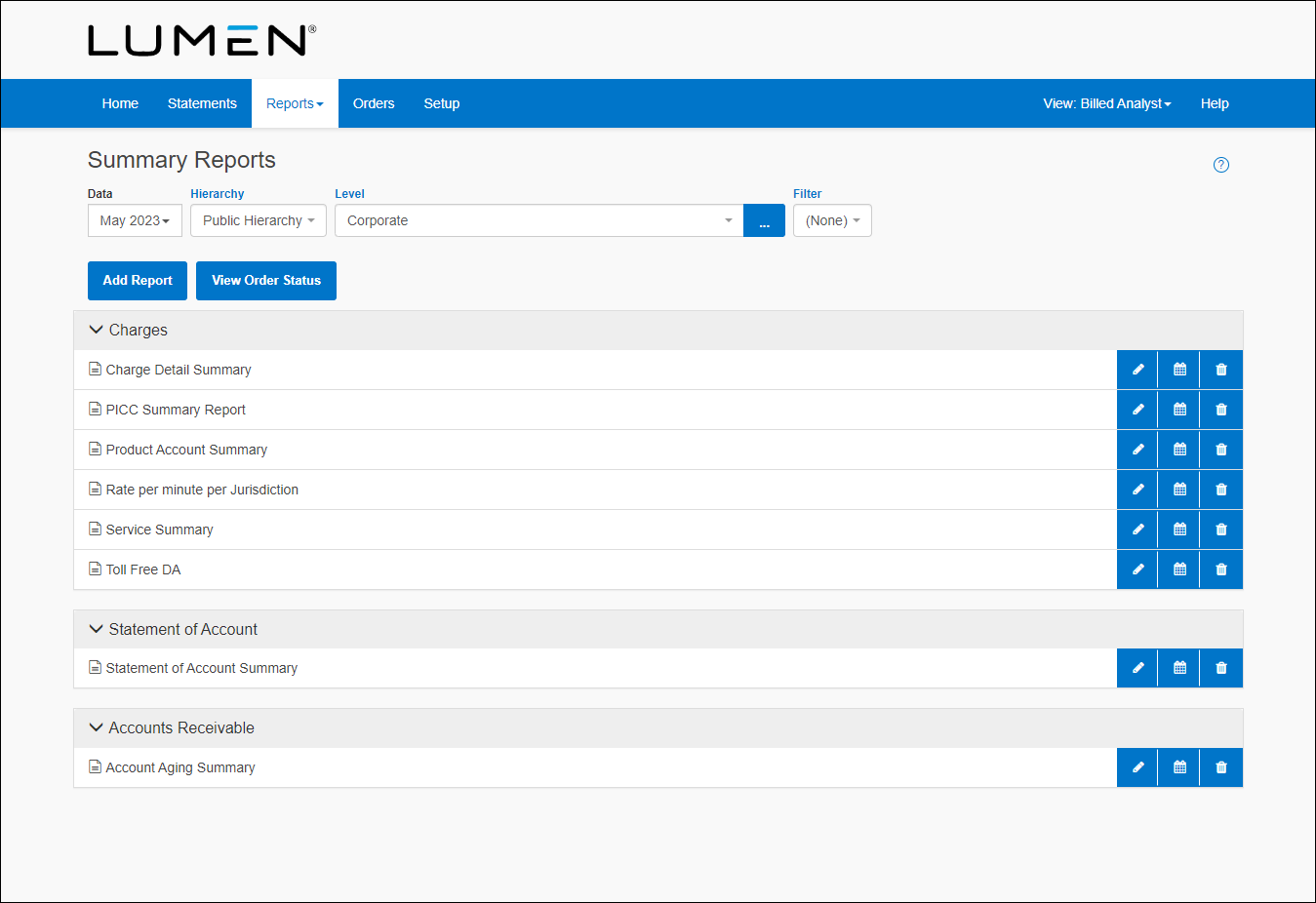1316x903 pixels.
Task: Click the Level label link
Action: coord(349,194)
